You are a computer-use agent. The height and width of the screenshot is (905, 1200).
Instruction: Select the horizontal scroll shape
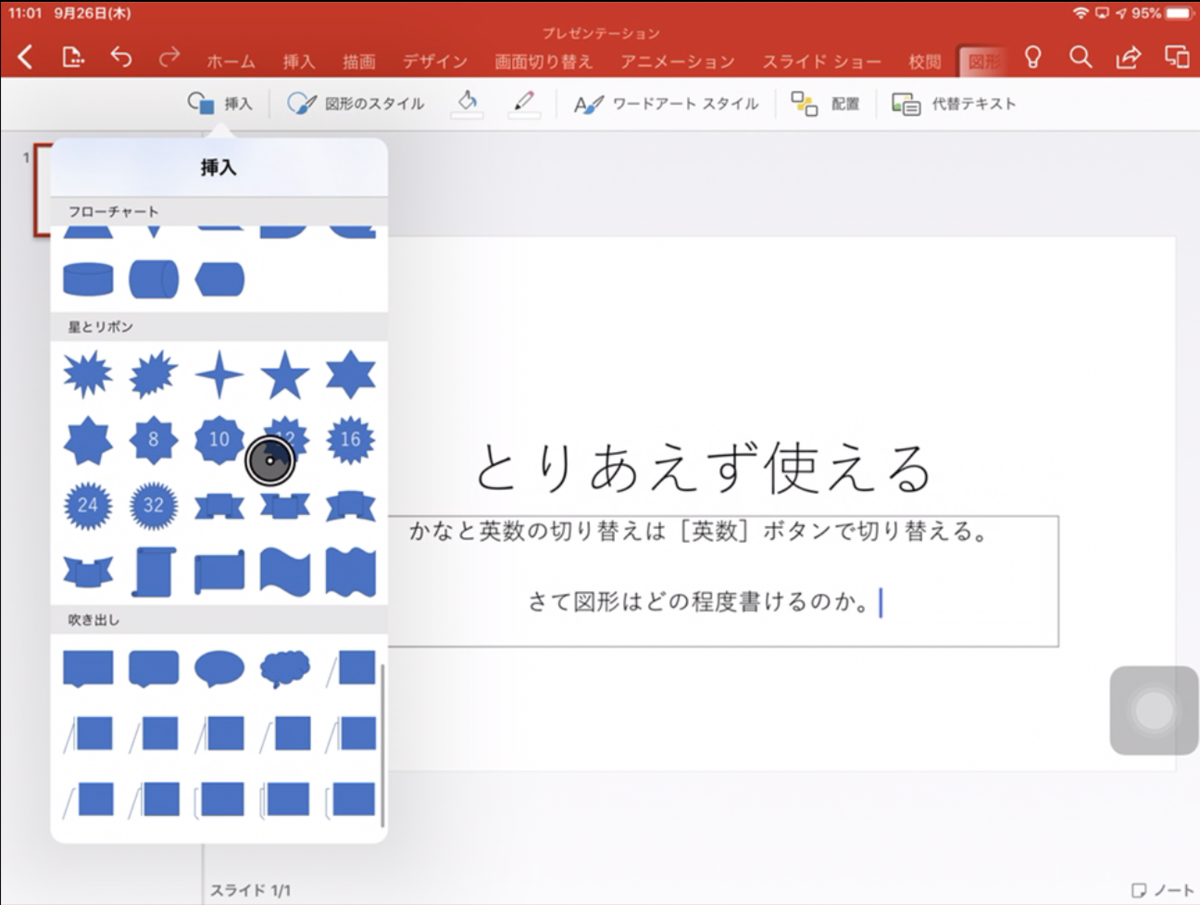pos(219,570)
